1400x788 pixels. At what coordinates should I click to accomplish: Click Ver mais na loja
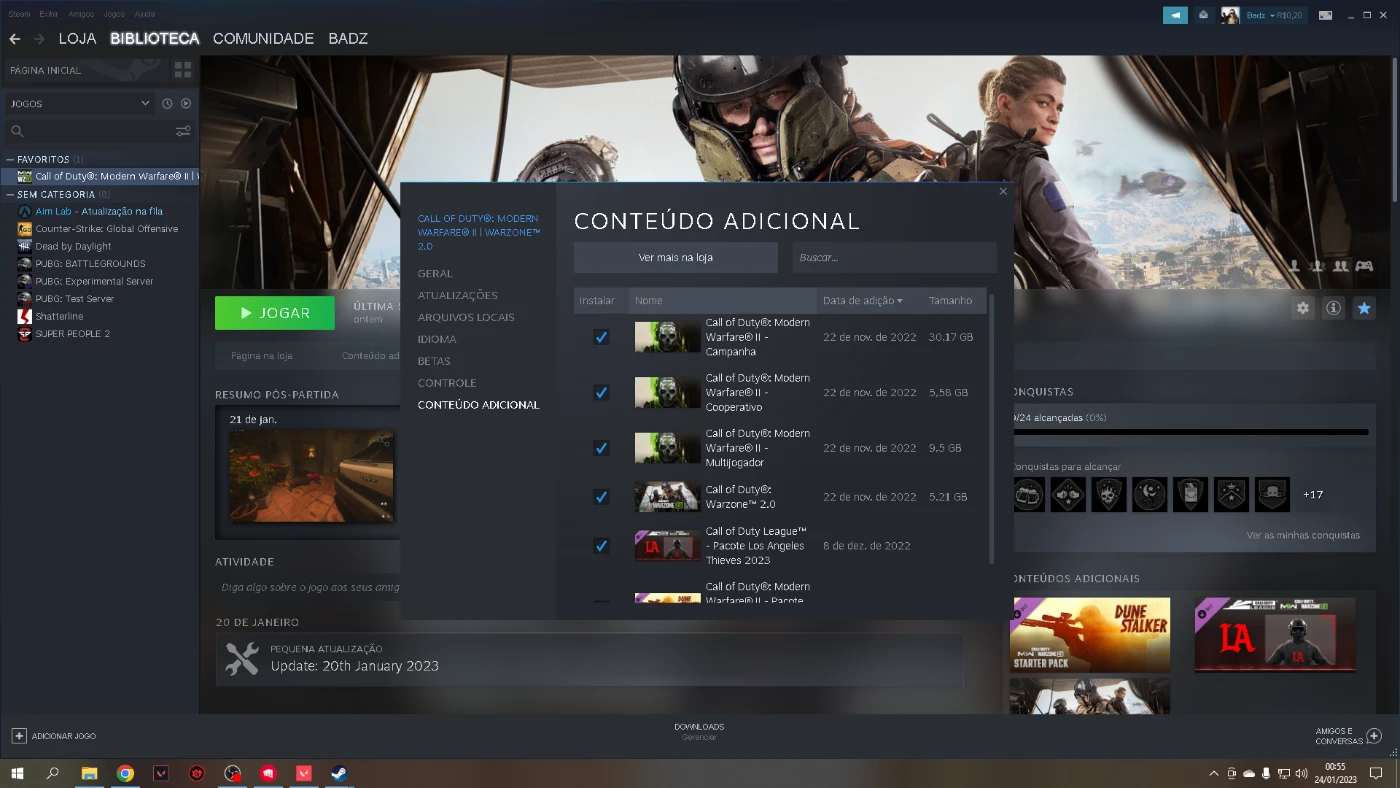675,257
